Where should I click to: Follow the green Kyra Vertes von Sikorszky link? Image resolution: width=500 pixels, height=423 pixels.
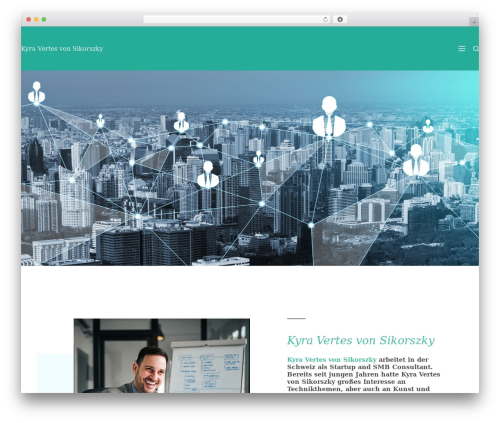tap(332, 360)
